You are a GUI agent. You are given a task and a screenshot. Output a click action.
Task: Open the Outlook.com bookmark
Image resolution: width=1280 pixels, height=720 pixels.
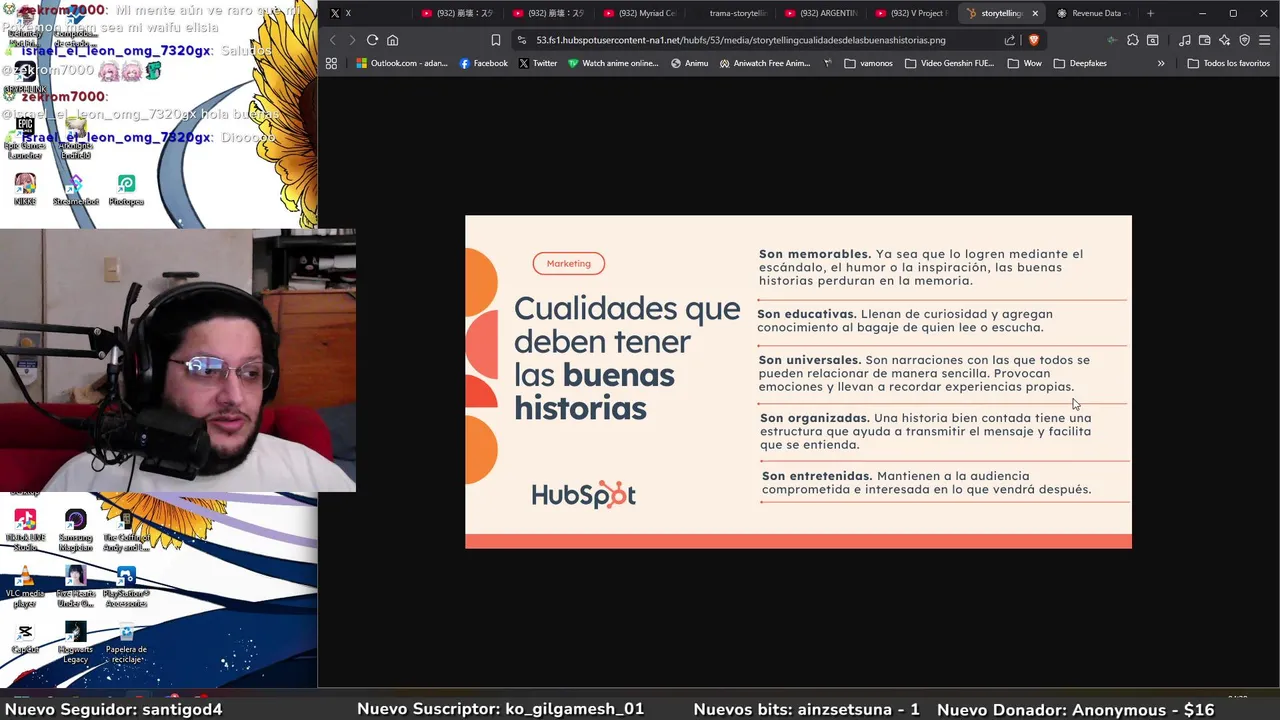tap(402, 63)
